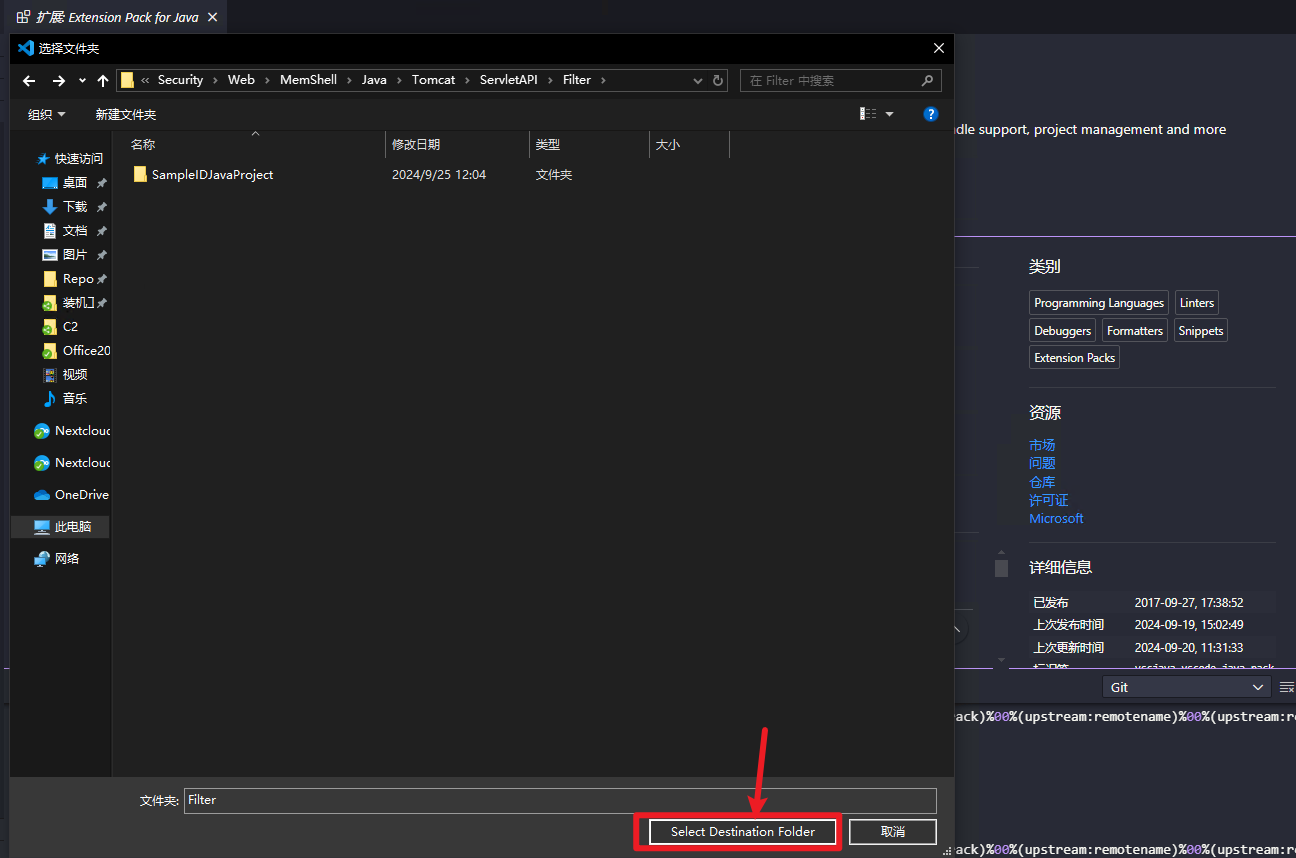Select 图片 in quick access

click(x=74, y=254)
